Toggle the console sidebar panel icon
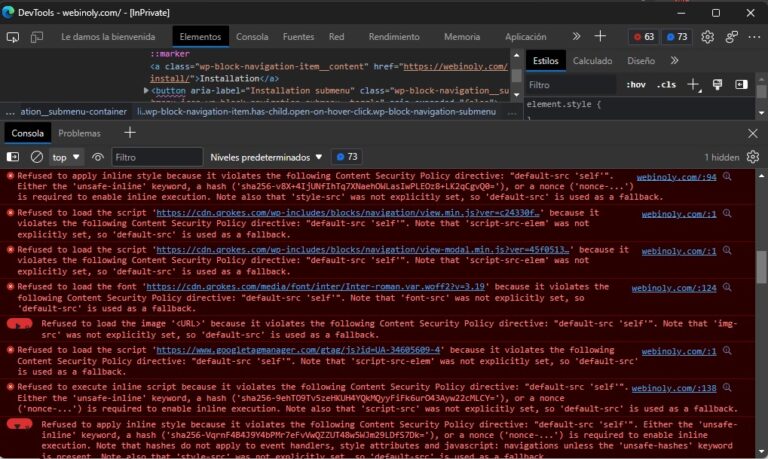 coord(13,157)
